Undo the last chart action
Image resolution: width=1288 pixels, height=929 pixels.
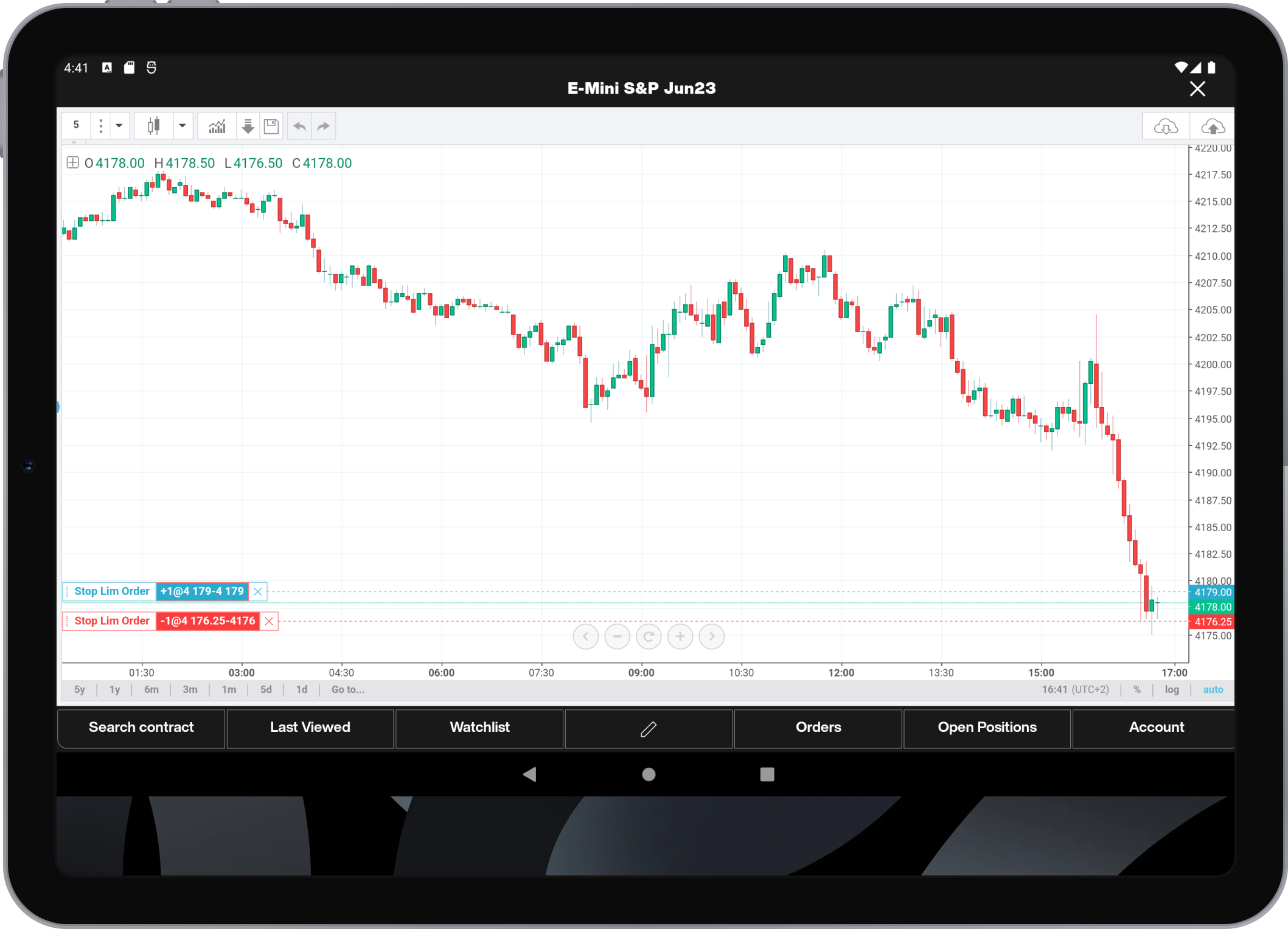click(299, 125)
